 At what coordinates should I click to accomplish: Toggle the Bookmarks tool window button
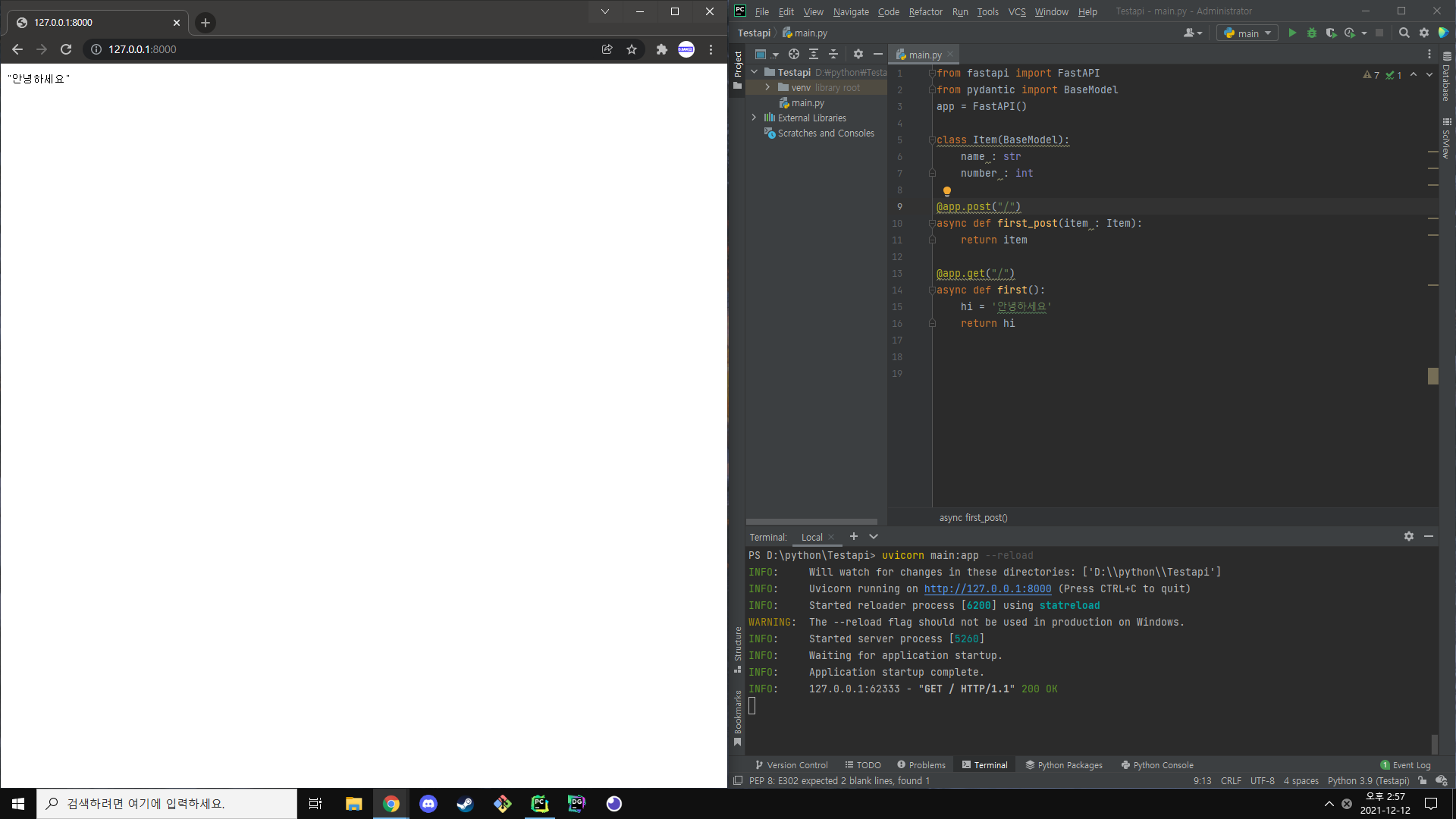point(738,717)
